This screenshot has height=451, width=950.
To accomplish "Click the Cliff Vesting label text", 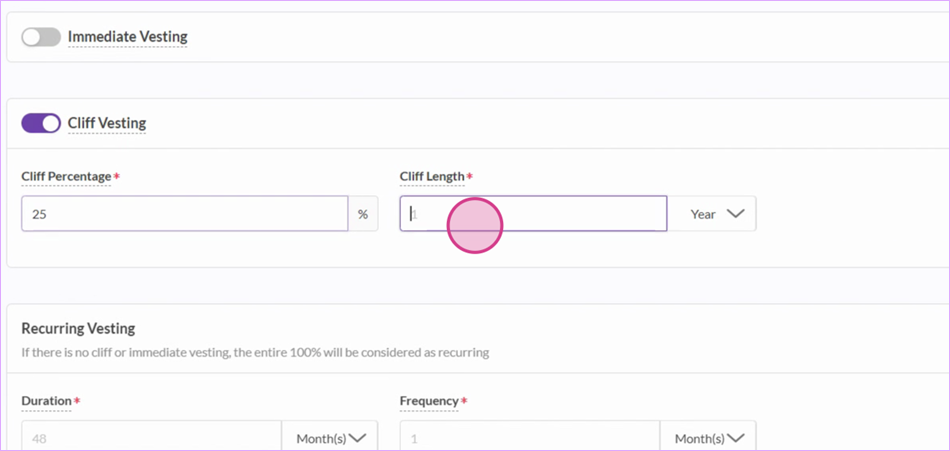I will (x=107, y=123).
